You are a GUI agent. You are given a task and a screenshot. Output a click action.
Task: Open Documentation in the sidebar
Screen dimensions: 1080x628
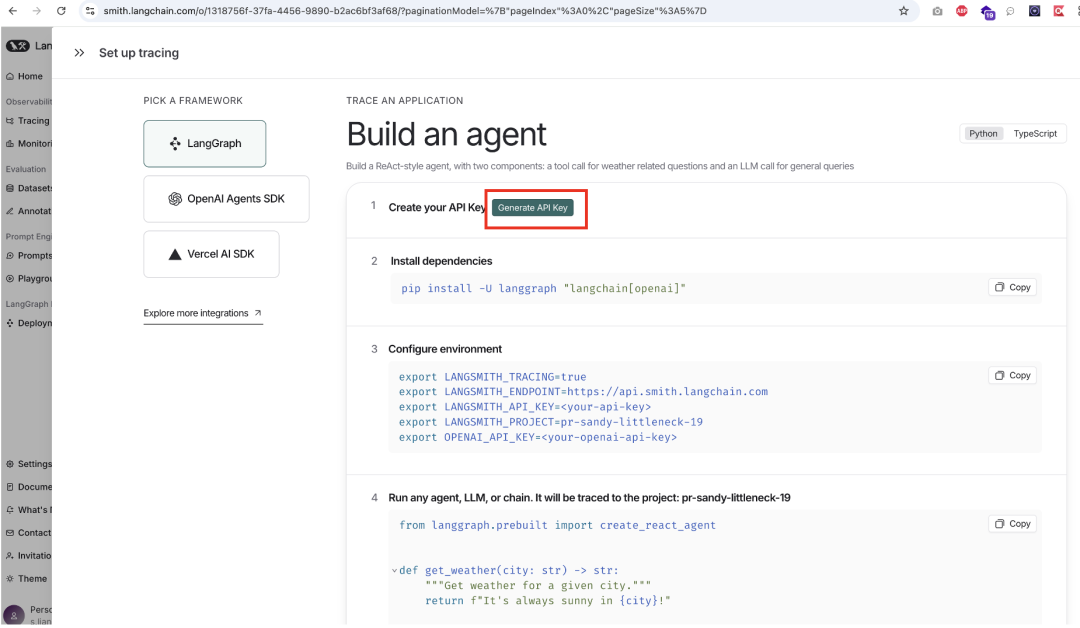(x=28, y=487)
